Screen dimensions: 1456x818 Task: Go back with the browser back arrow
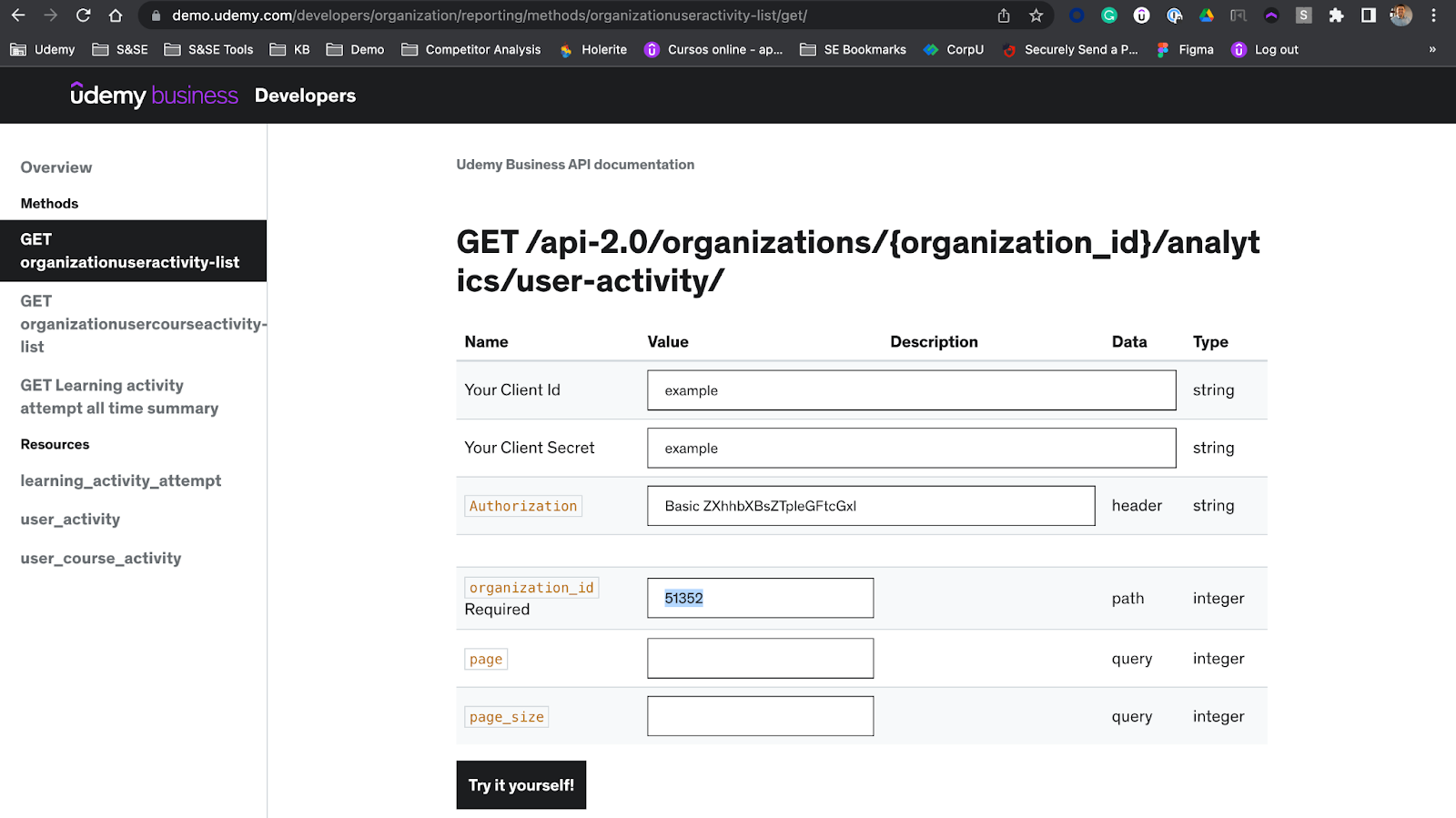tap(18, 15)
